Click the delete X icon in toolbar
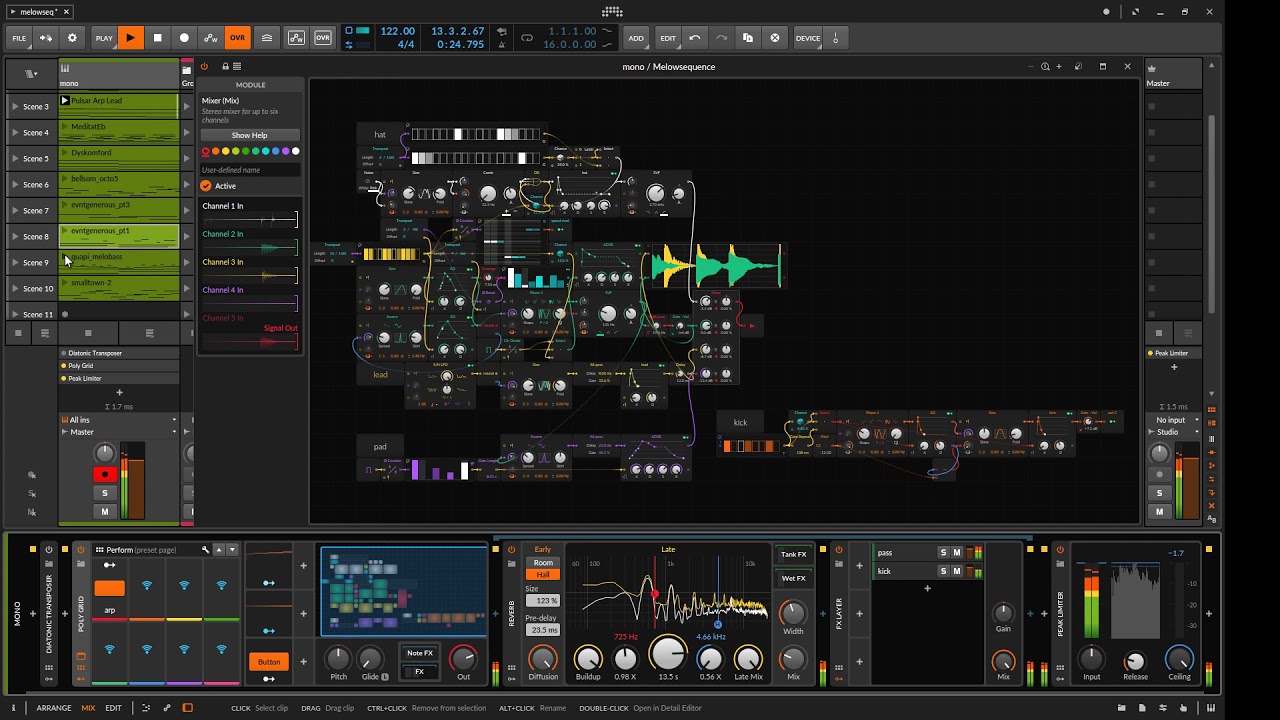Viewport: 1280px width, 720px height. point(774,38)
